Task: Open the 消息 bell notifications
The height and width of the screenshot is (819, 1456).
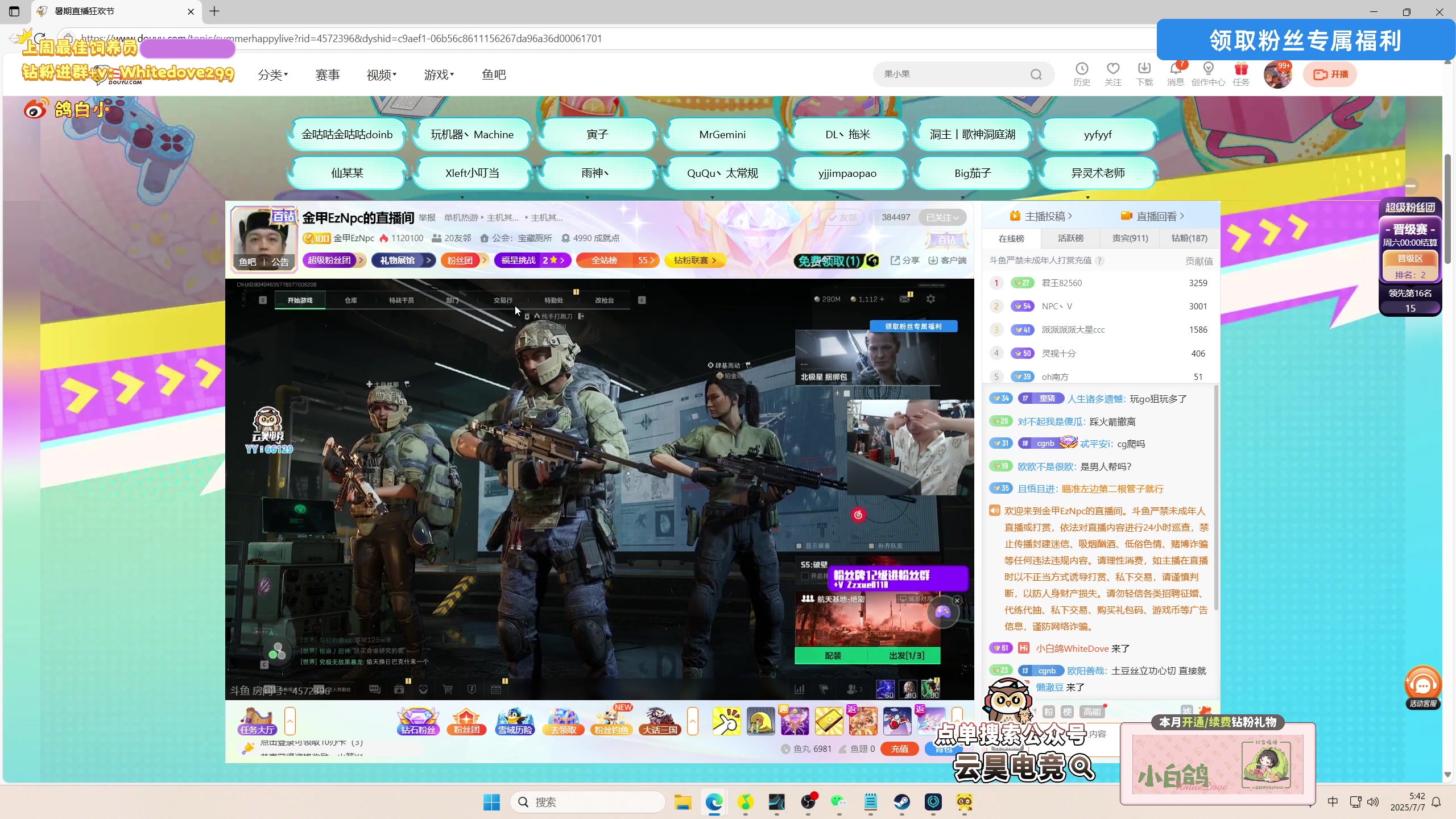Action: pyautogui.click(x=1175, y=74)
